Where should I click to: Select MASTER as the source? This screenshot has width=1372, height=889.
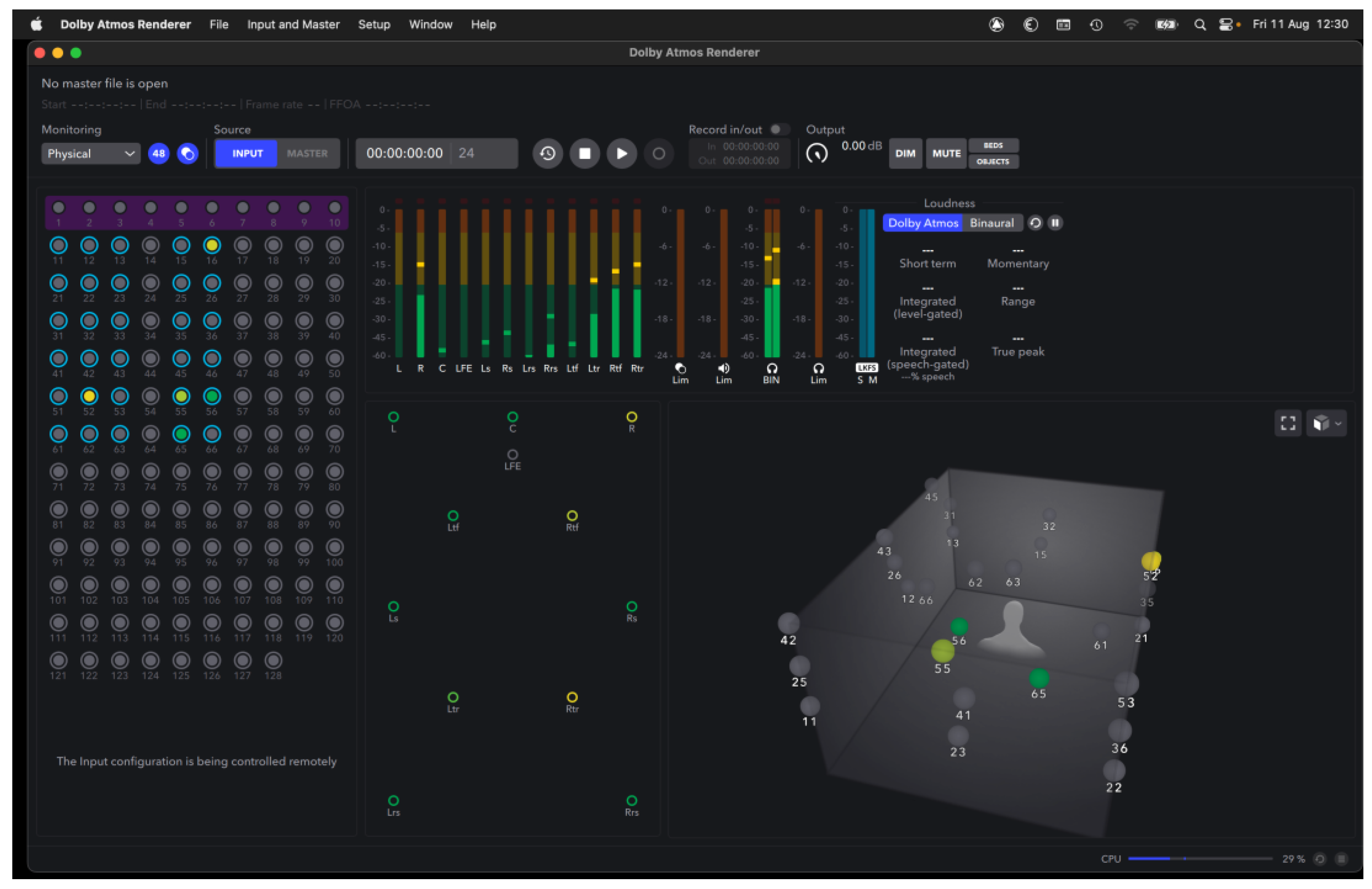coord(307,153)
